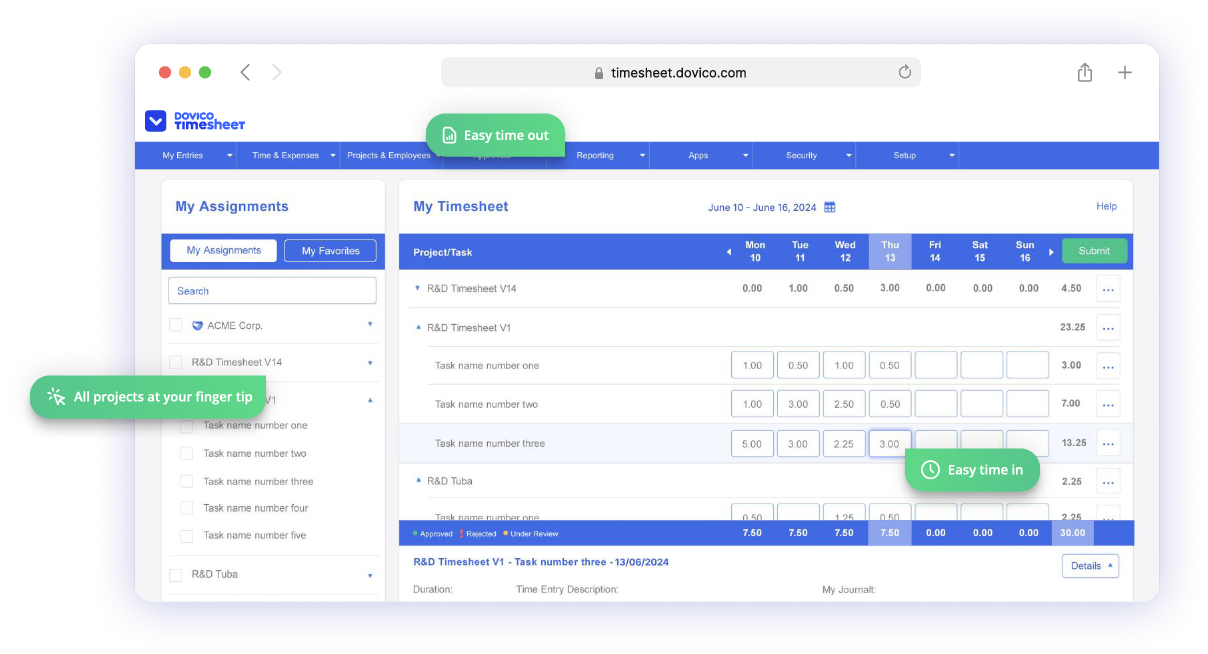Collapse the Details panel
Viewport: 1208px width, 654px height.
1089,565
